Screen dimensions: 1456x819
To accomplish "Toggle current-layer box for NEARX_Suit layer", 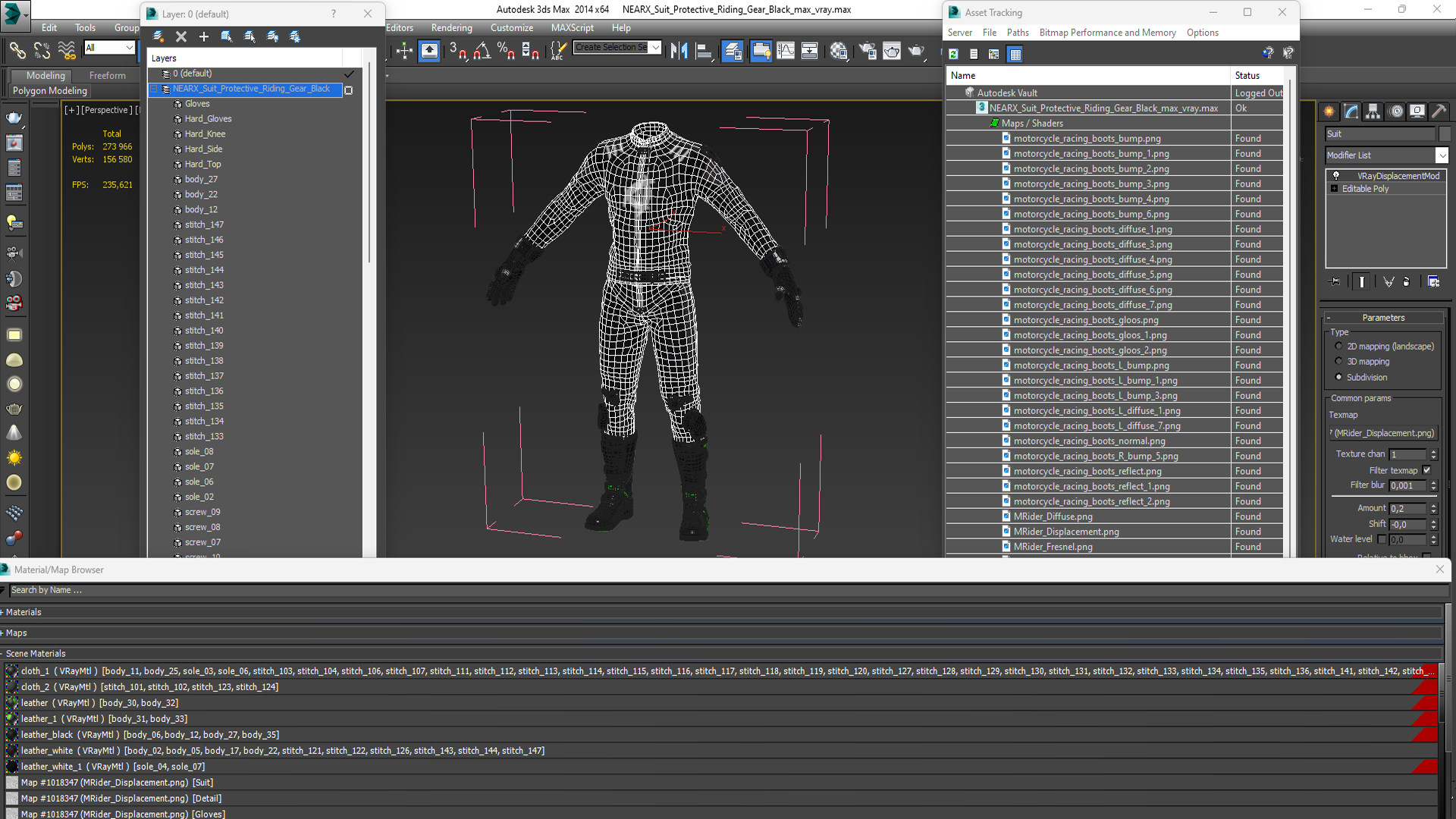I will pyautogui.click(x=349, y=90).
